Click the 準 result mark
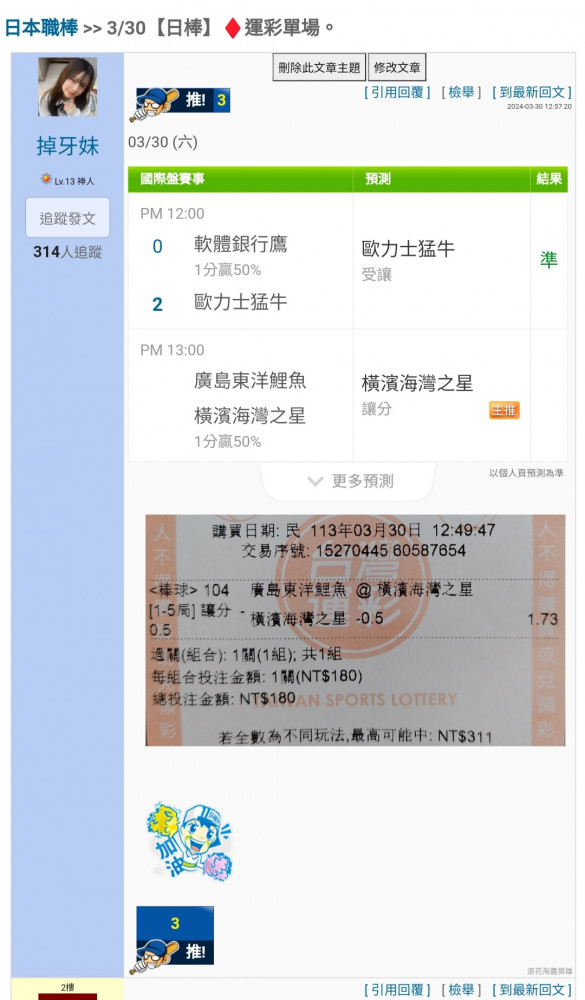The height and width of the screenshot is (1000, 585). (549, 259)
